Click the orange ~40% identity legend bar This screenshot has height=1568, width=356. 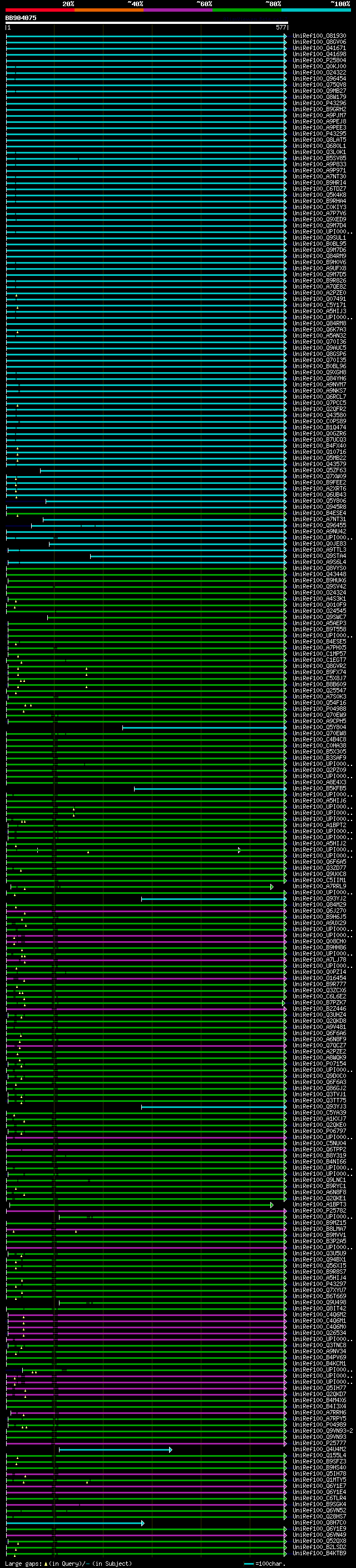(109, 10)
